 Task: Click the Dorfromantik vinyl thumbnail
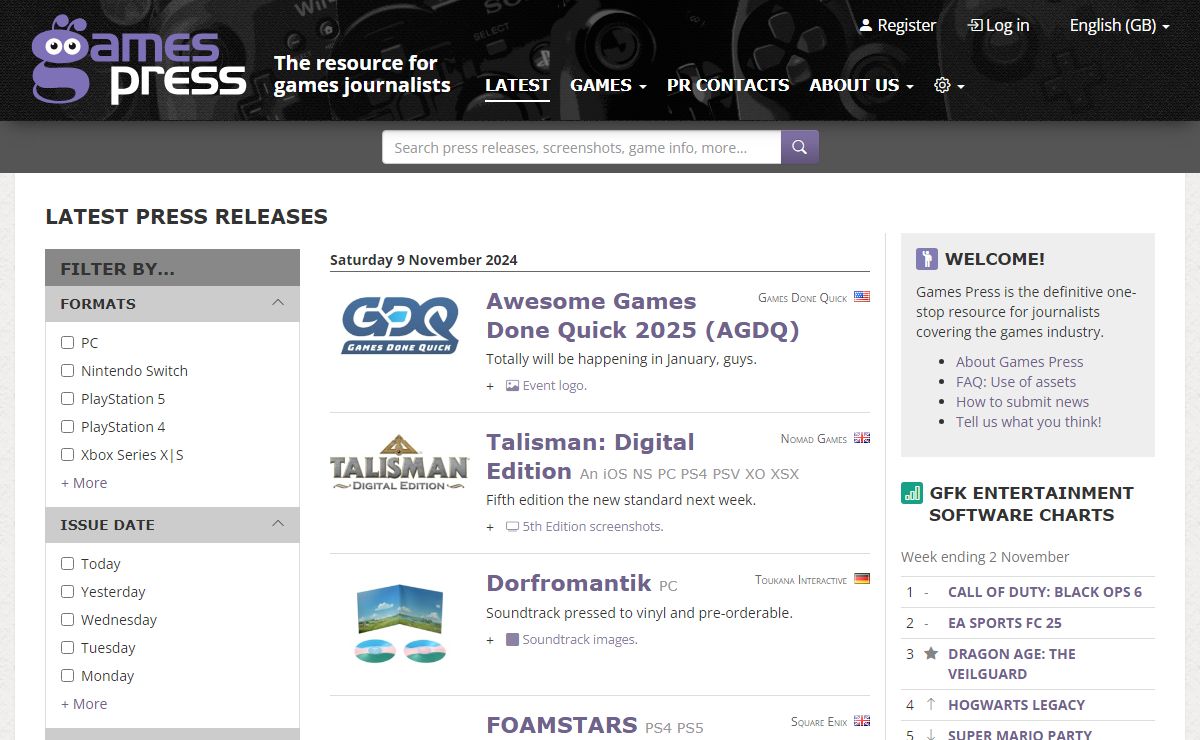(400, 622)
